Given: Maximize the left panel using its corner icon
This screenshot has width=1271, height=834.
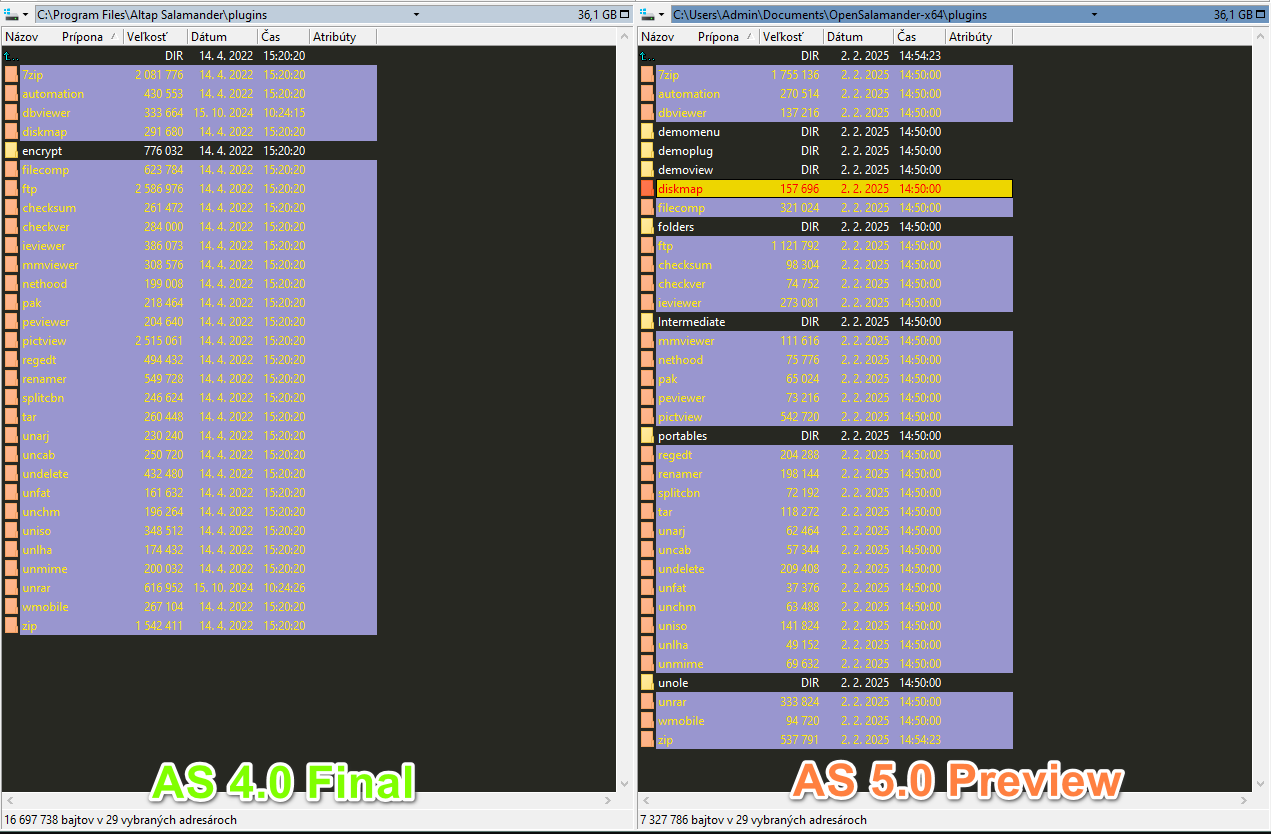Looking at the screenshot, I should [x=625, y=15].
